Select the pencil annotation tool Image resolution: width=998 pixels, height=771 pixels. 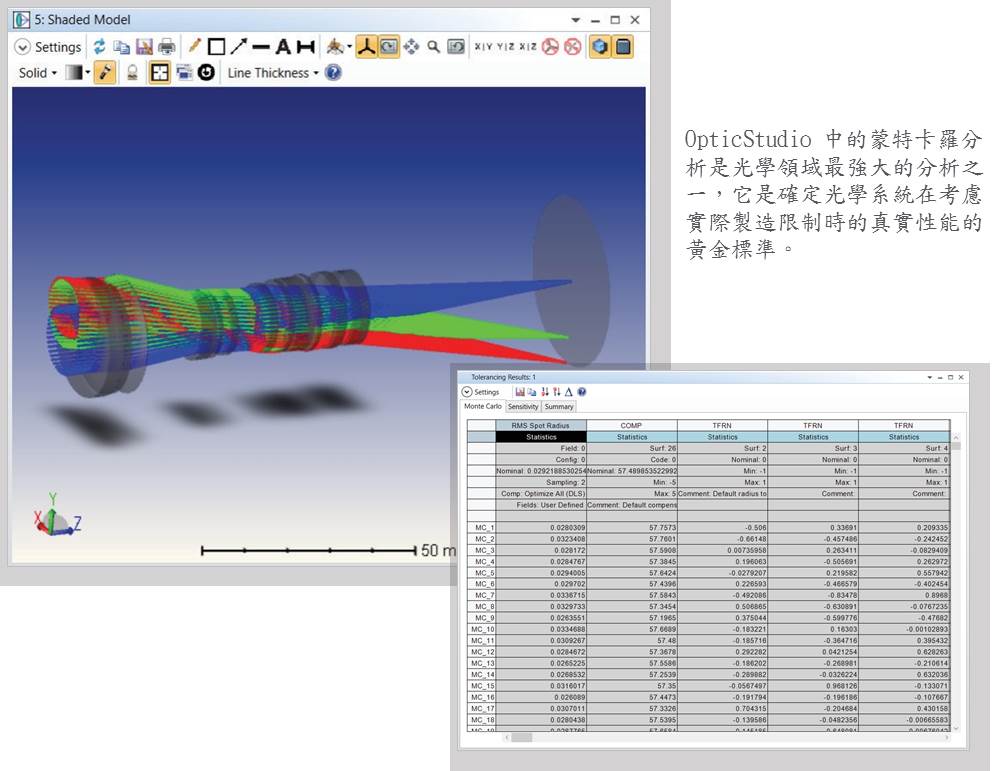(195, 47)
